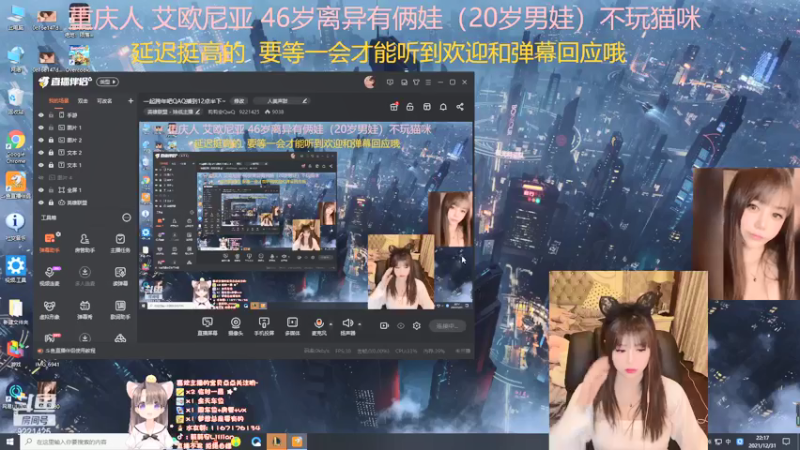Add a 摄像头 camera source
Viewport: 800px width, 450px height.
pos(236,326)
